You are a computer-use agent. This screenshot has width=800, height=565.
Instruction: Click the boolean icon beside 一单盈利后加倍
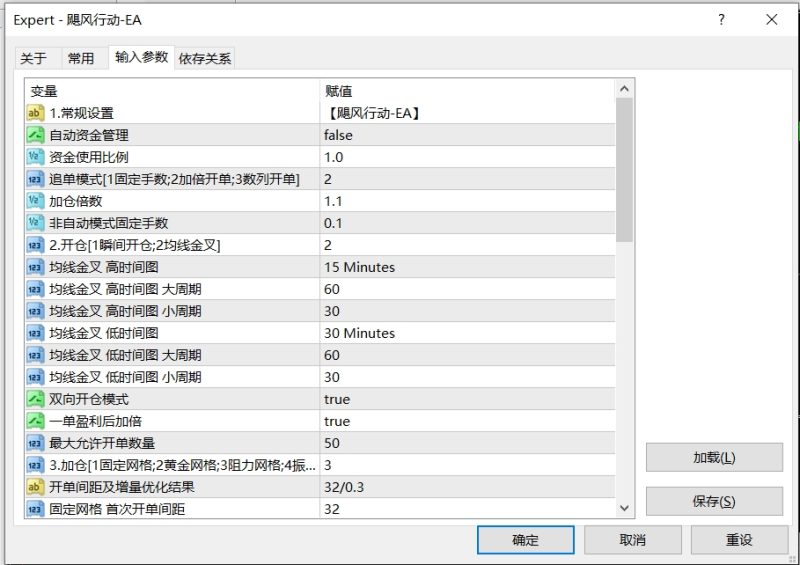click(x=35, y=421)
